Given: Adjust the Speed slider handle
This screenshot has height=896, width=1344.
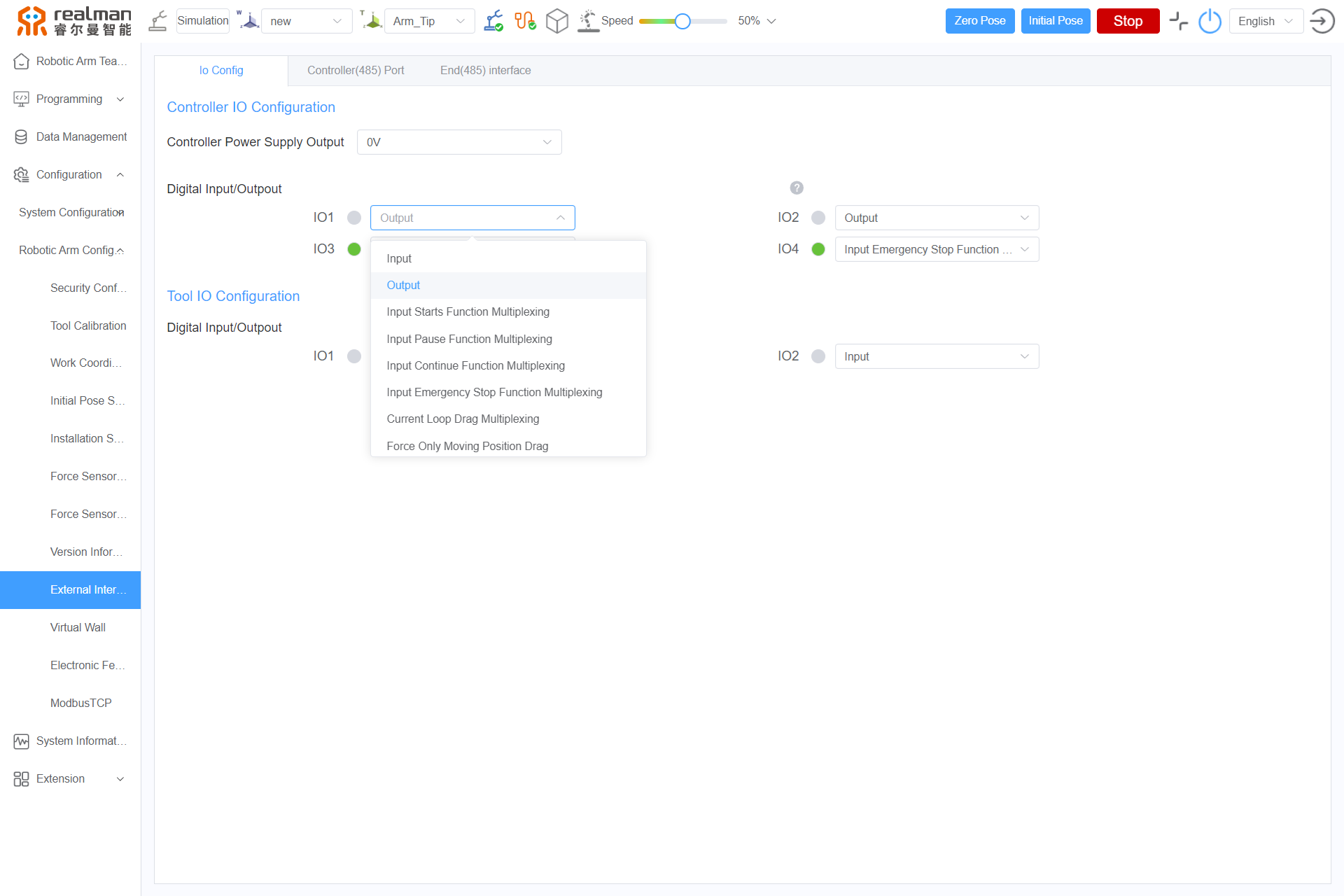Looking at the screenshot, I should 682,21.
